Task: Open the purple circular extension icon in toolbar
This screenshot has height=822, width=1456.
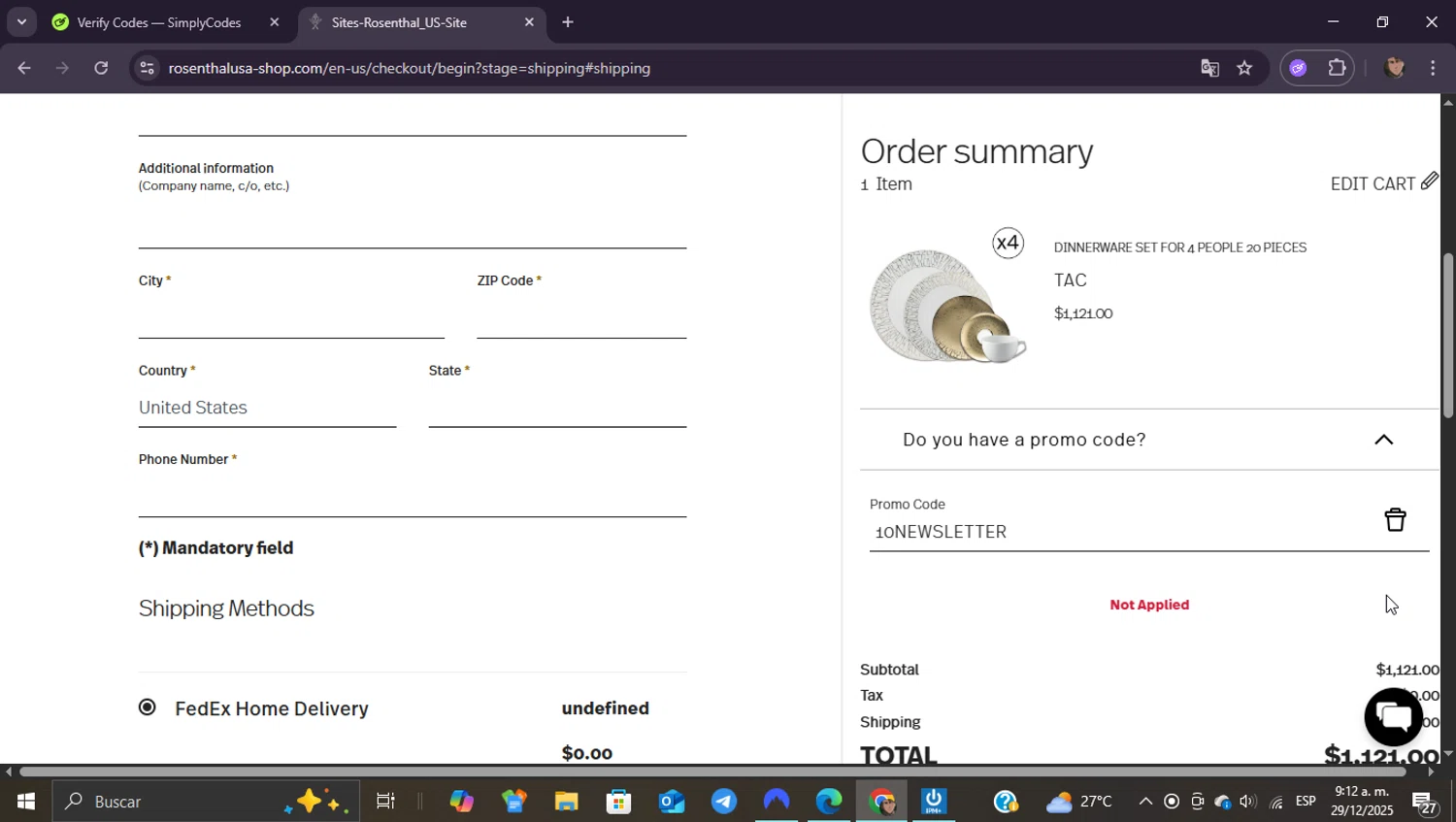Action: point(1299,68)
